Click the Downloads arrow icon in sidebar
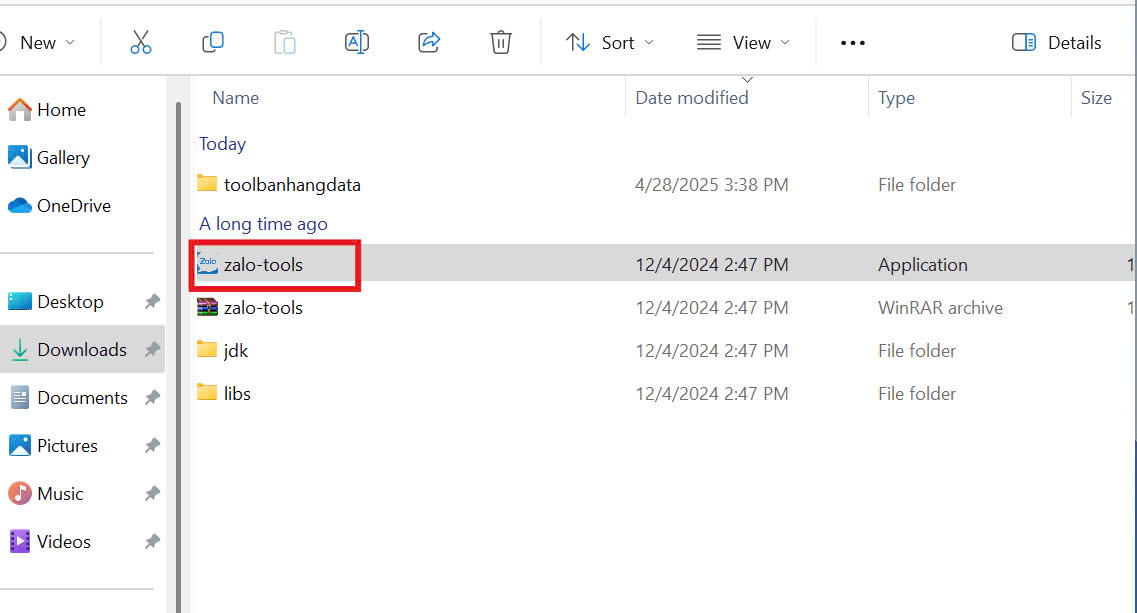The height and width of the screenshot is (613, 1137). coord(20,350)
